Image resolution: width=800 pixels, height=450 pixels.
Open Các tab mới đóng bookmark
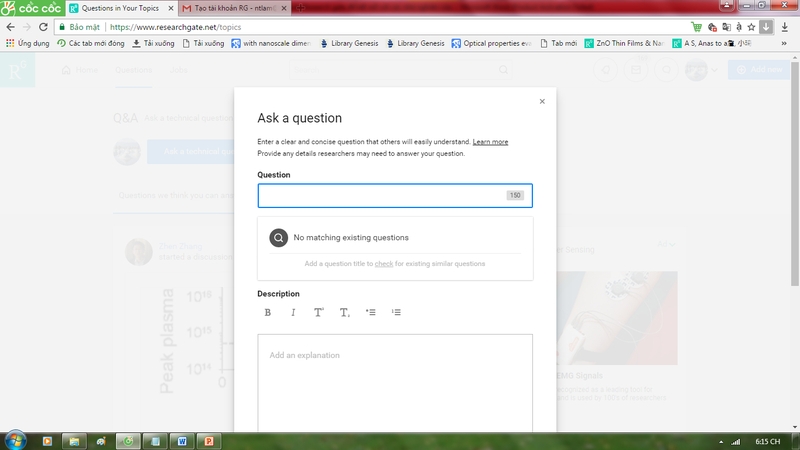[90, 43]
